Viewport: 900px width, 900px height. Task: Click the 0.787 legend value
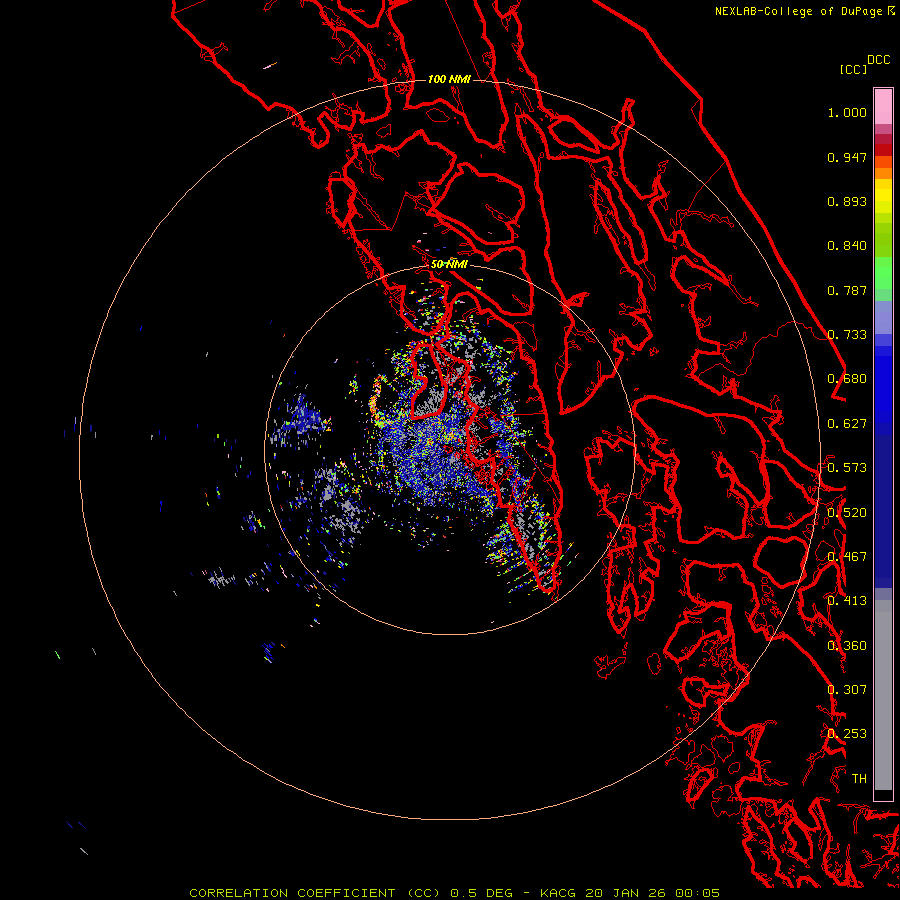[847, 290]
